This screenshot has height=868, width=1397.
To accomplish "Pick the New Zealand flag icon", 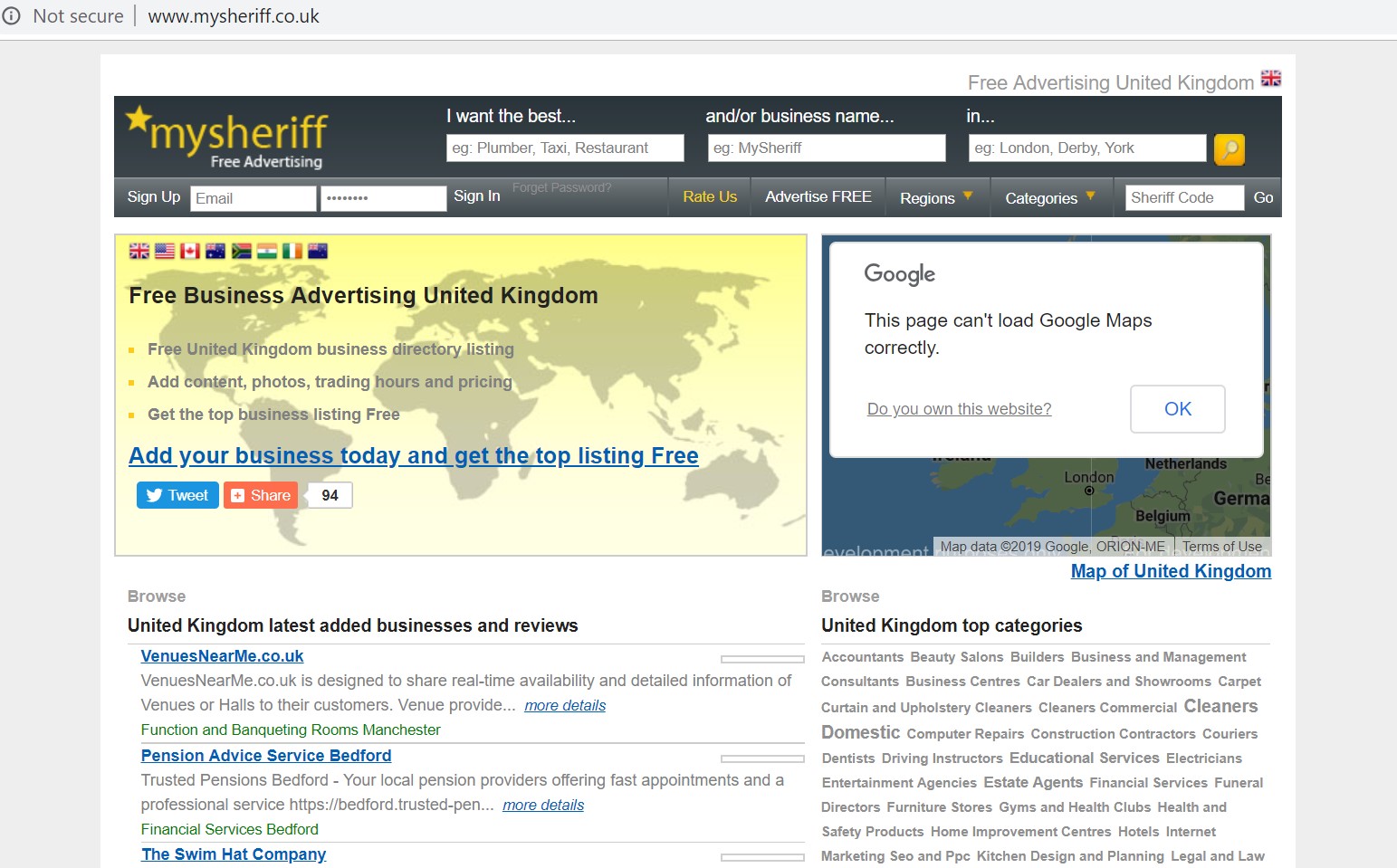I will click(x=318, y=251).
